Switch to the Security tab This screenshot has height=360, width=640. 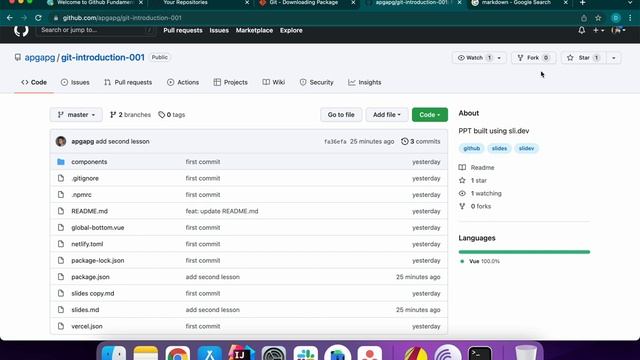coord(316,82)
